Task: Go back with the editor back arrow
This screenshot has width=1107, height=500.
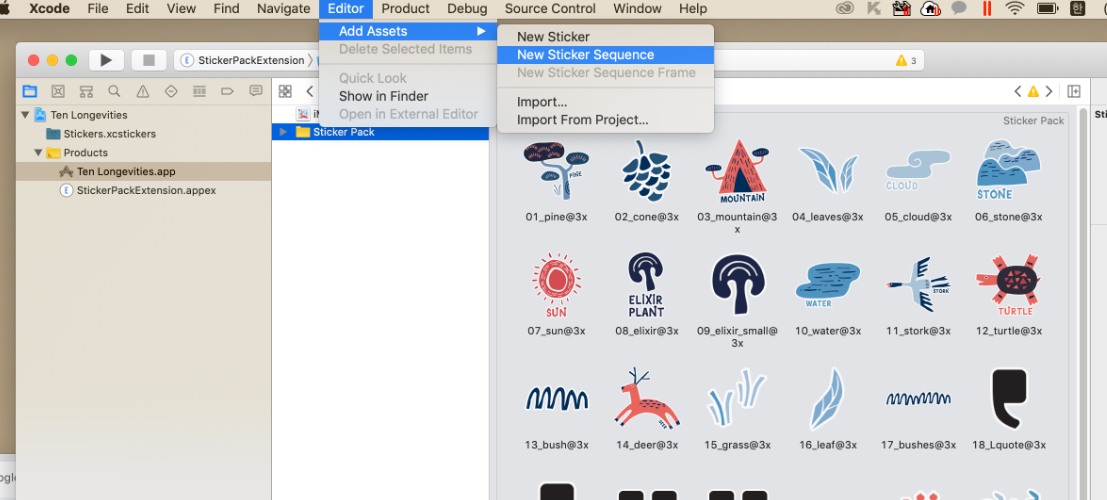Action: 309,91
